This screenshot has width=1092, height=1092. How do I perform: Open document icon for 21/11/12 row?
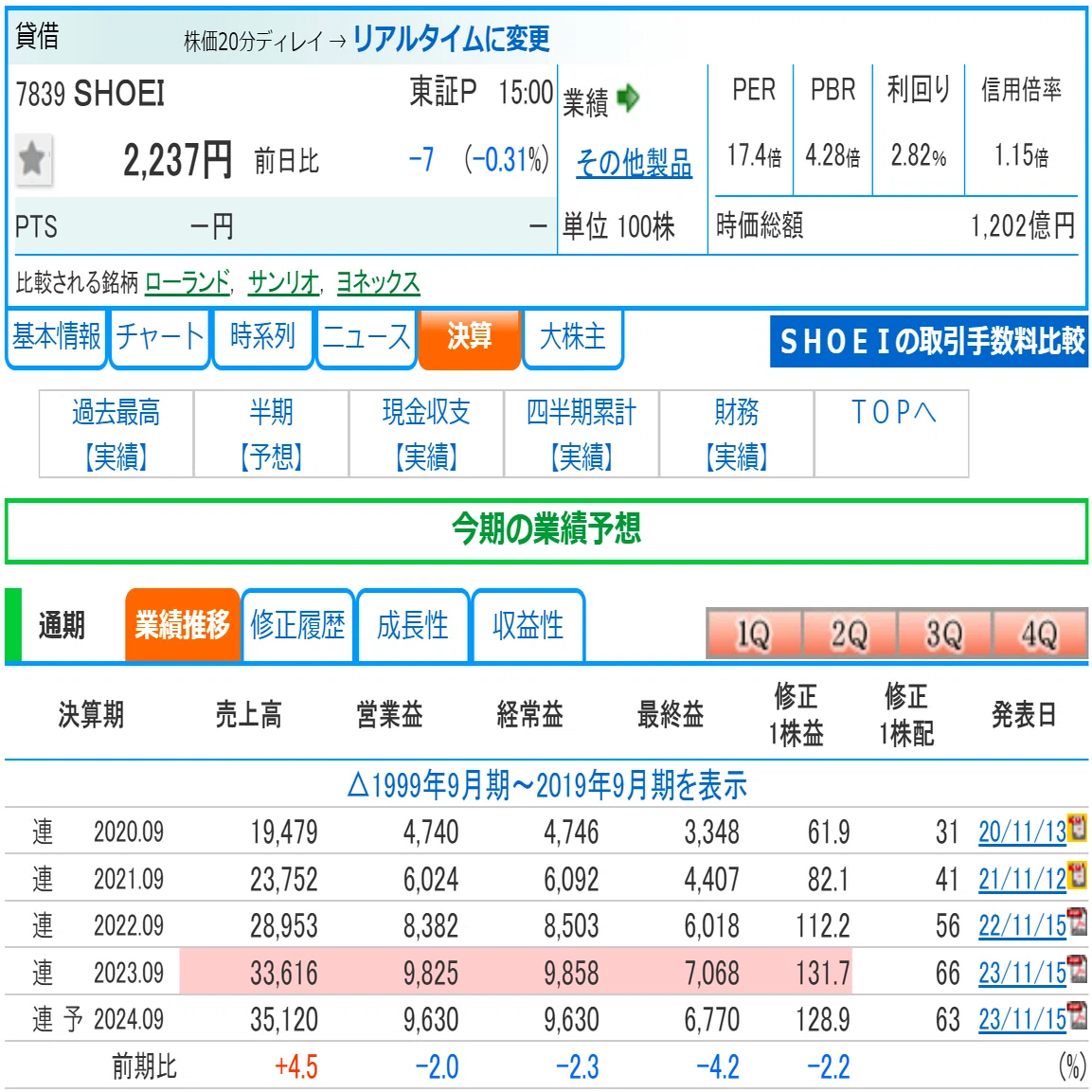[1078, 875]
